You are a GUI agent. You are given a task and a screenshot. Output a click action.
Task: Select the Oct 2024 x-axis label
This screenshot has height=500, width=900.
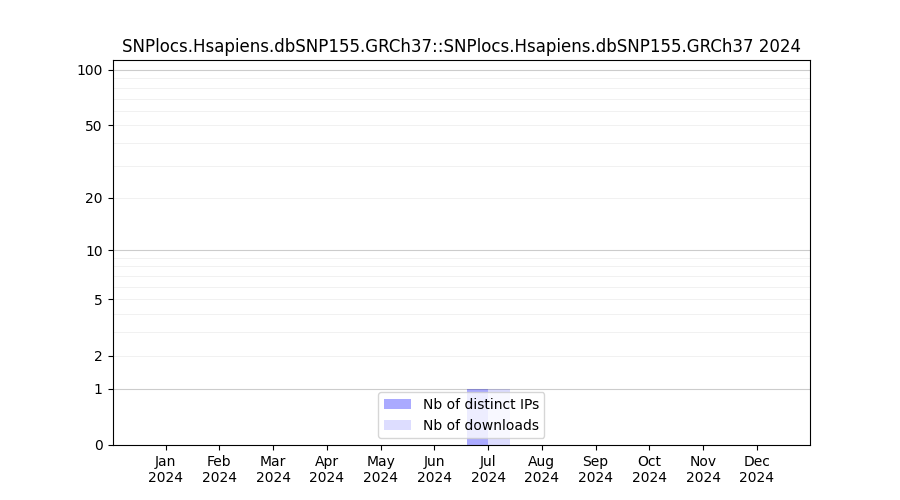point(649,469)
